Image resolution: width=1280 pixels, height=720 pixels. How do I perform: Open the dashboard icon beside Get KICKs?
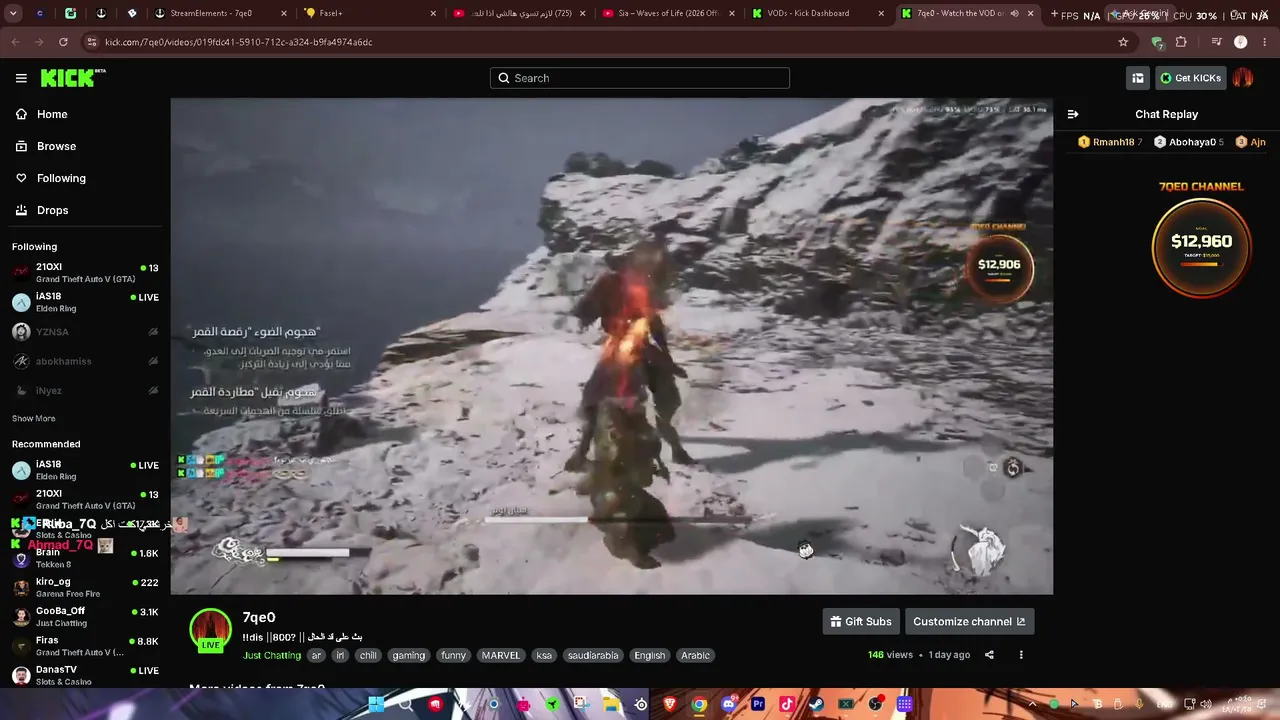(1137, 78)
